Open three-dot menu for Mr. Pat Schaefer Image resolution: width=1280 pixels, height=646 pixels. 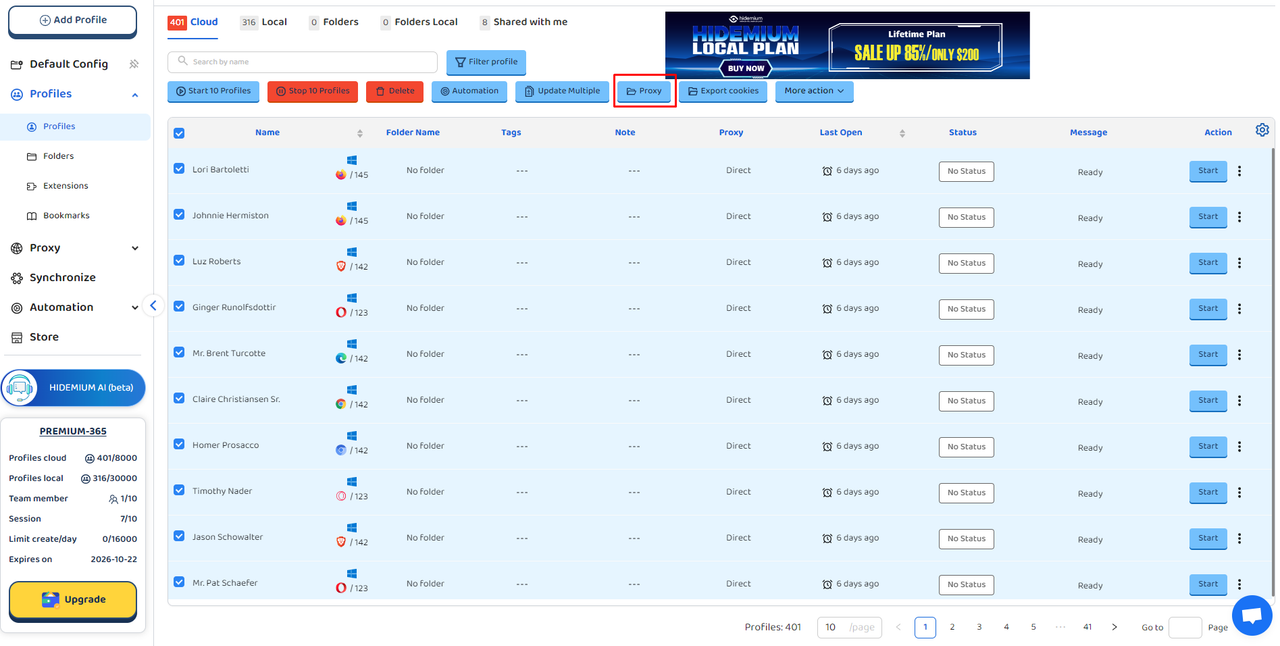pos(1239,585)
